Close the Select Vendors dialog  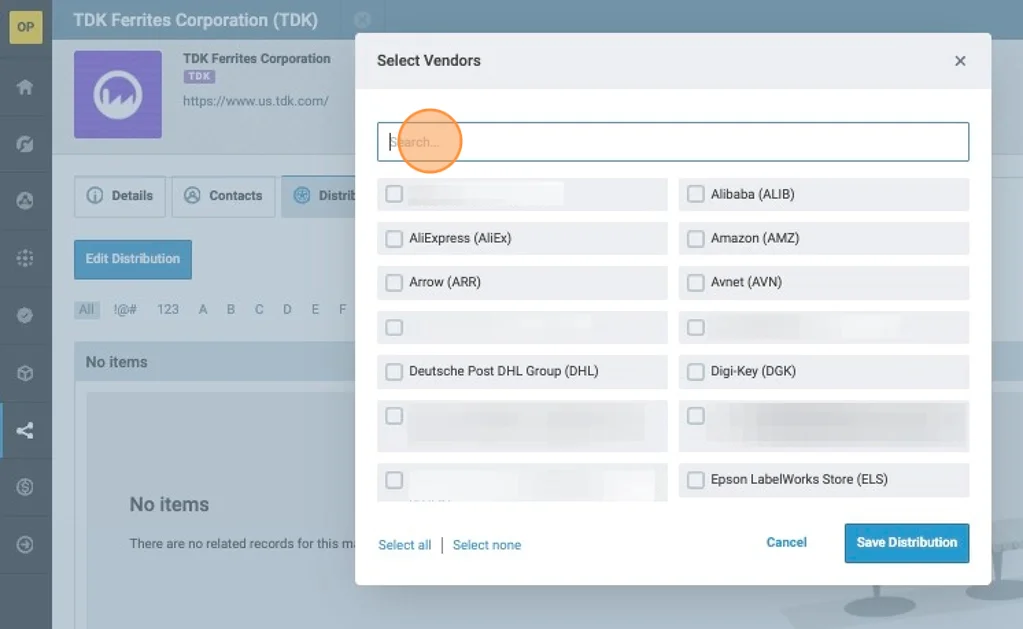click(960, 61)
